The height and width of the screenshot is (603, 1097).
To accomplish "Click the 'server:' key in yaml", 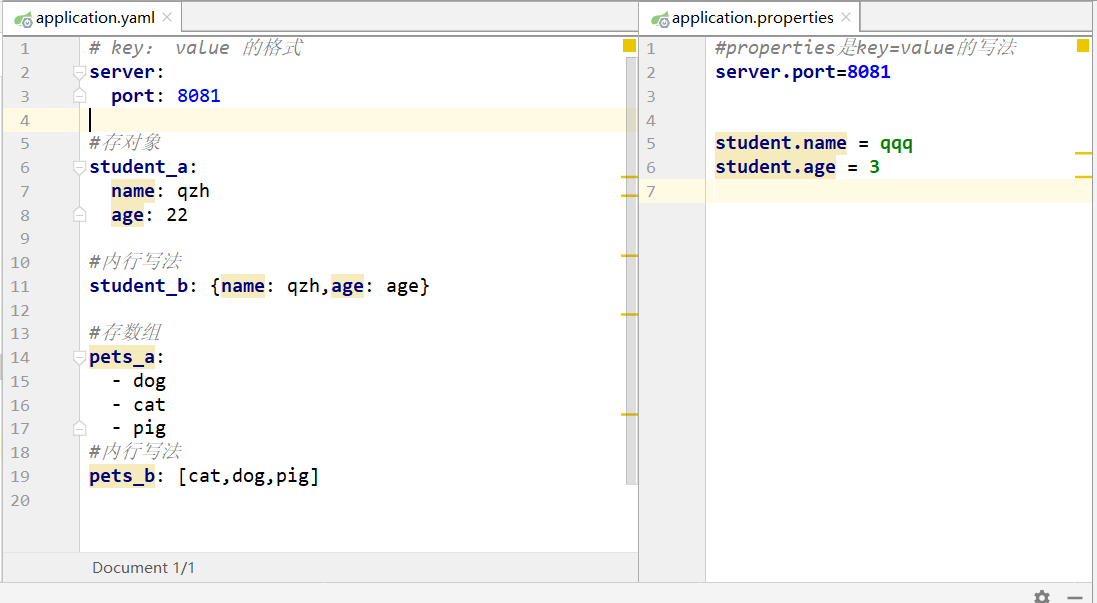I will point(127,72).
